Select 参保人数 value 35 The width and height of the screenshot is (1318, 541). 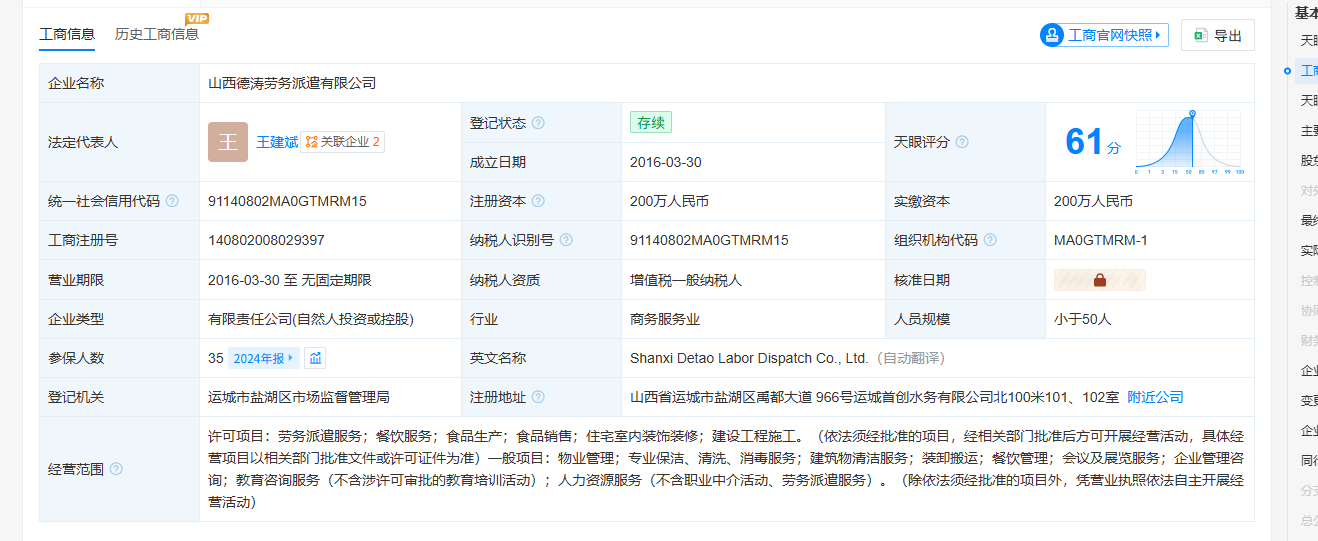point(216,358)
